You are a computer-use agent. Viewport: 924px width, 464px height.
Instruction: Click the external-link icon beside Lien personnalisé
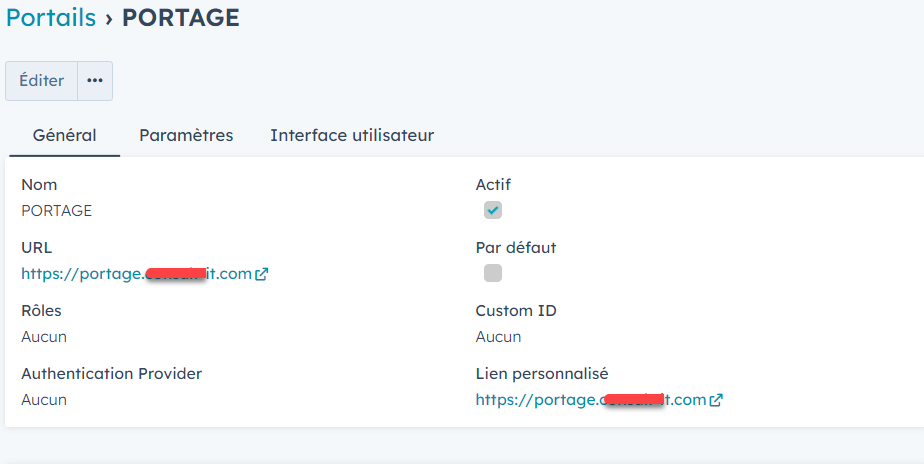coord(716,400)
